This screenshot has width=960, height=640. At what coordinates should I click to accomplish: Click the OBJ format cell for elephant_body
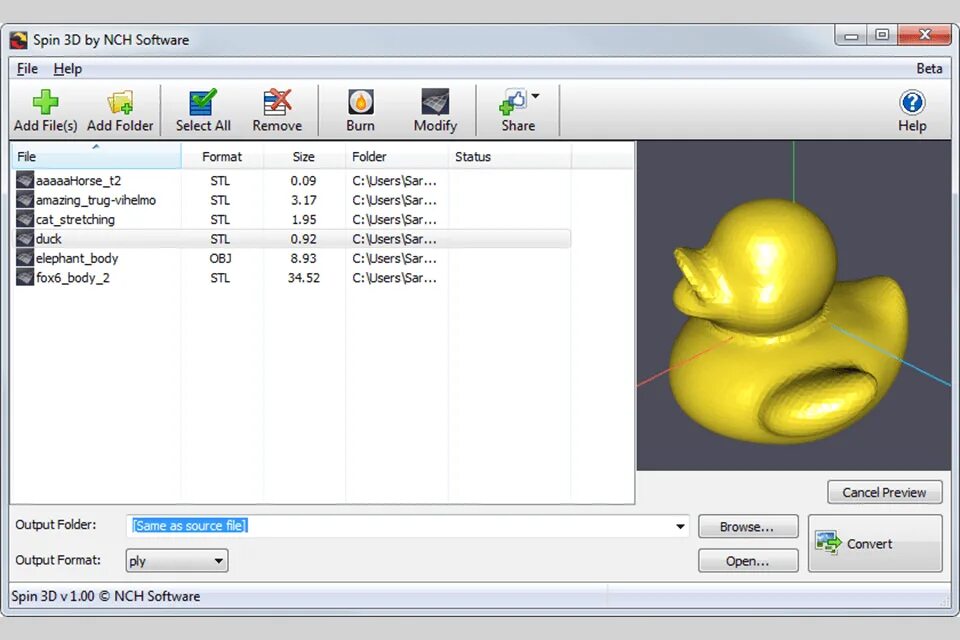point(220,258)
